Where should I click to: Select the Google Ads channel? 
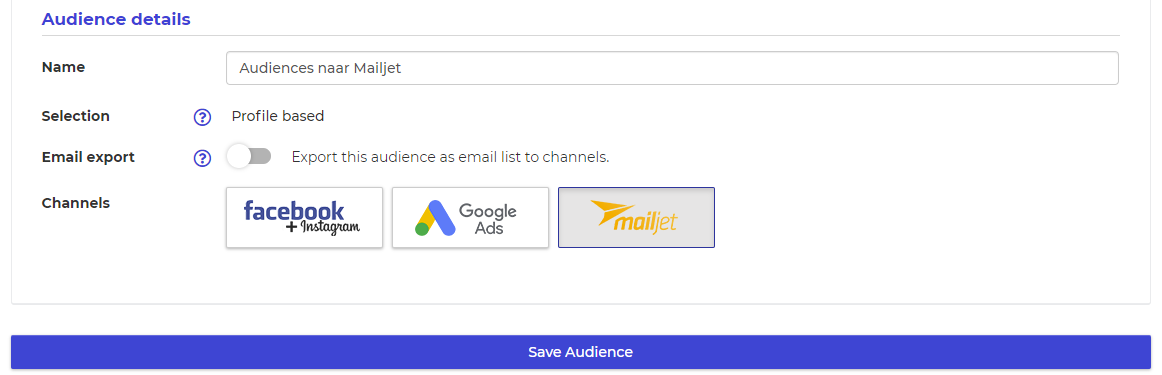pos(471,217)
